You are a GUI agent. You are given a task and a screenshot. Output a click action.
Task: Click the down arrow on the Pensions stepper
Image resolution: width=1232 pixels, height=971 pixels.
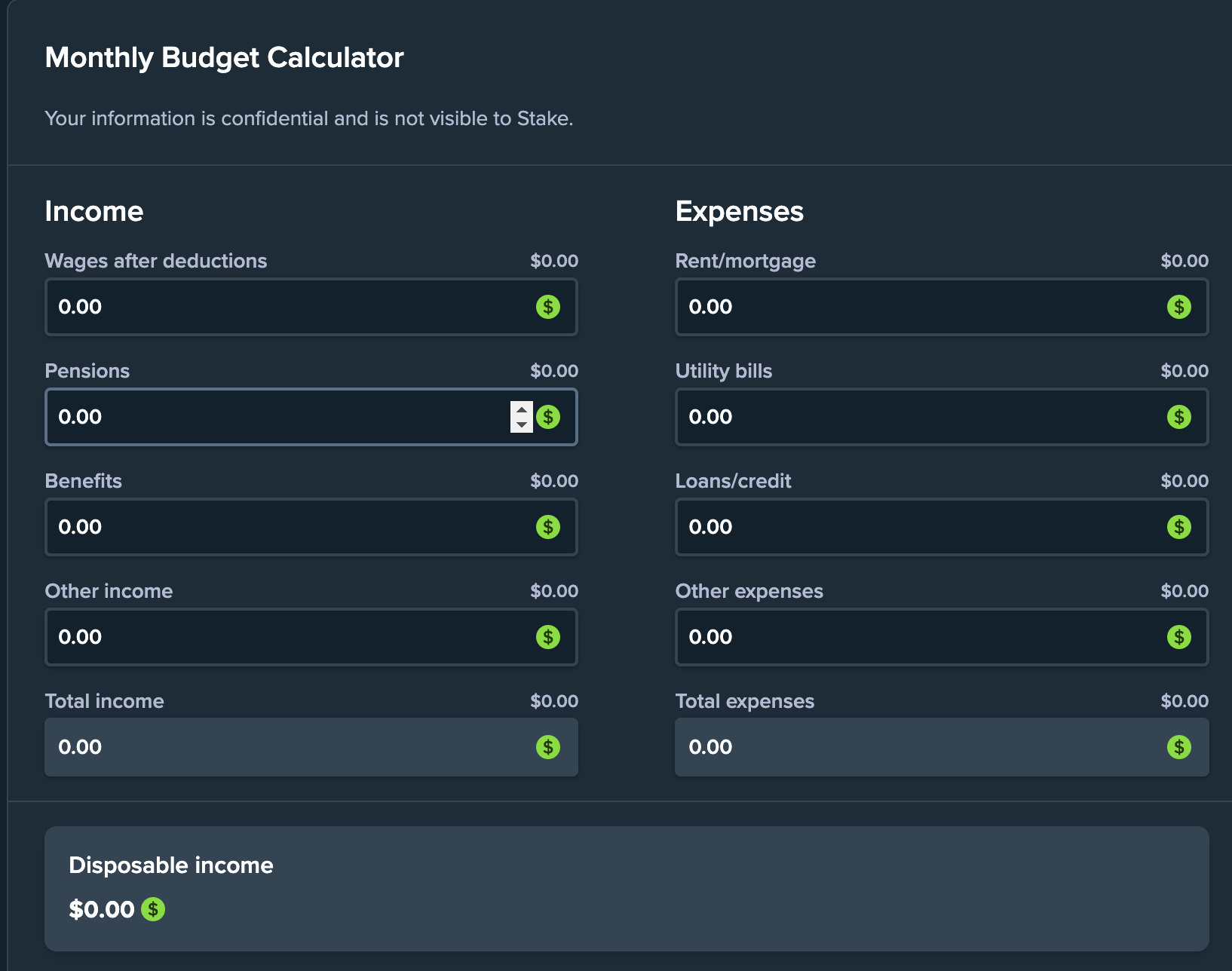tap(522, 424)
